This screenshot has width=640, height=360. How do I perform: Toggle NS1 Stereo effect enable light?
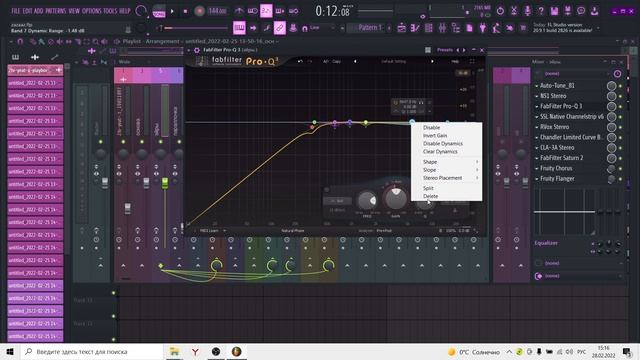620,96
